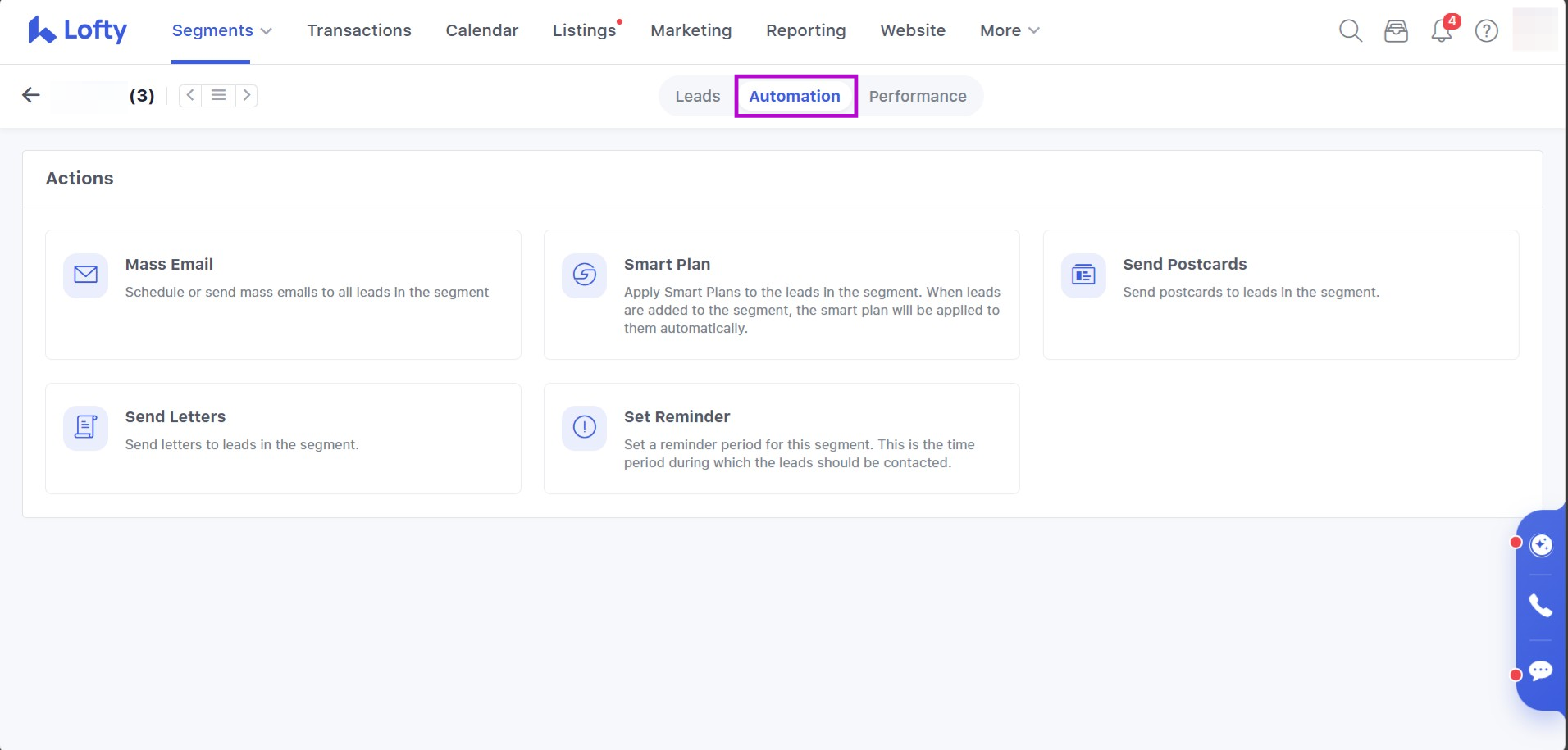Click the Lofty logo
This screenshot has width=1568, height=750.
[77, 30]
